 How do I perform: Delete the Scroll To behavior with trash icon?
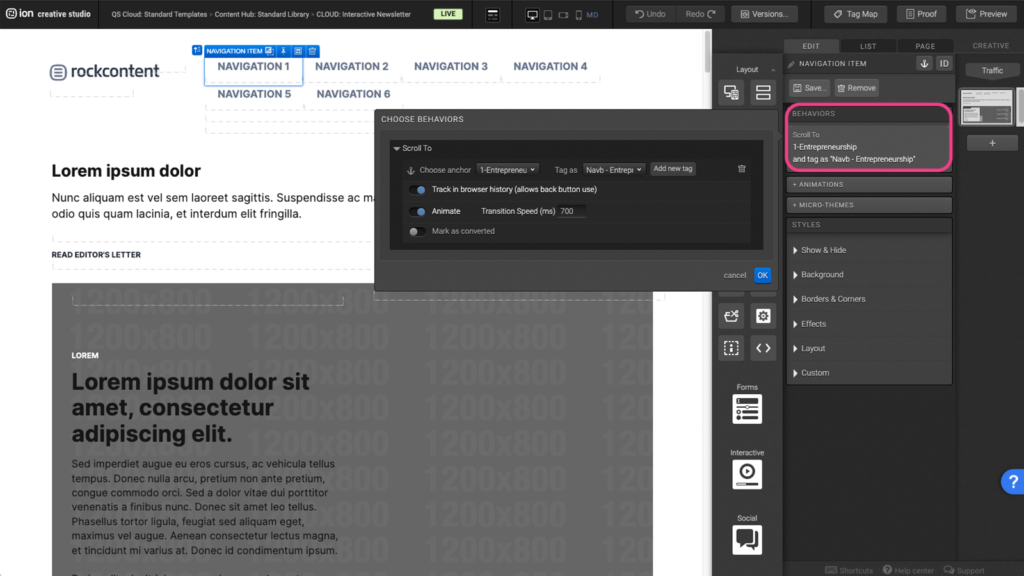click(742, 169)
